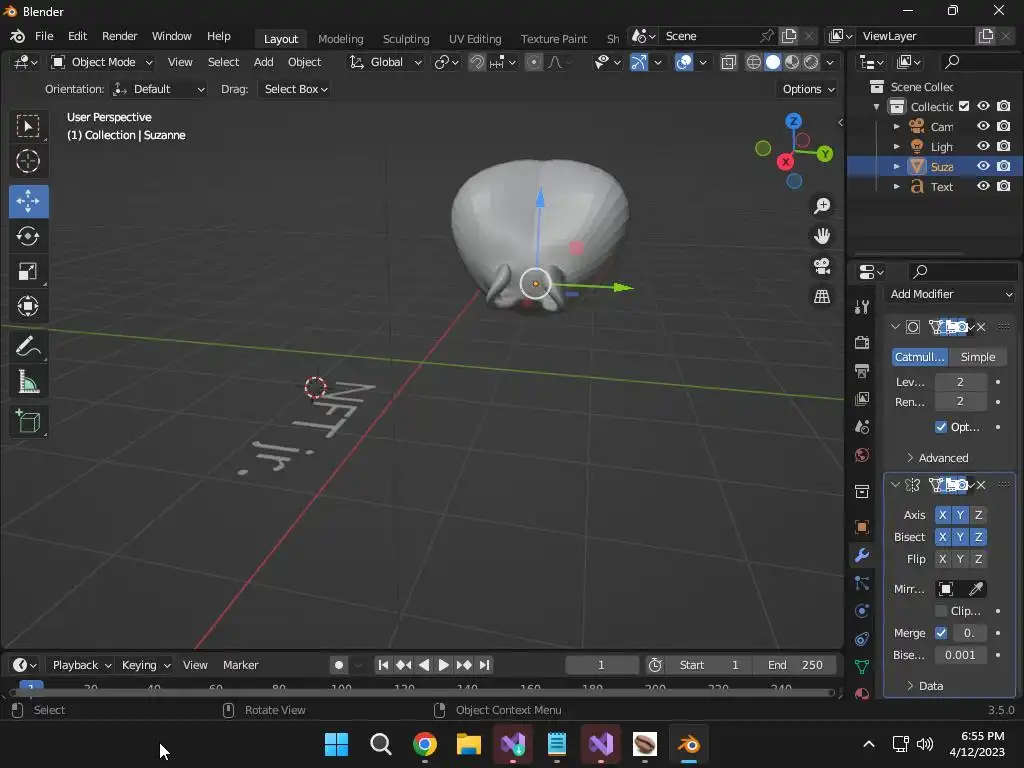
Task: Open the Options dropdown
Action: [x=808, y=89]
